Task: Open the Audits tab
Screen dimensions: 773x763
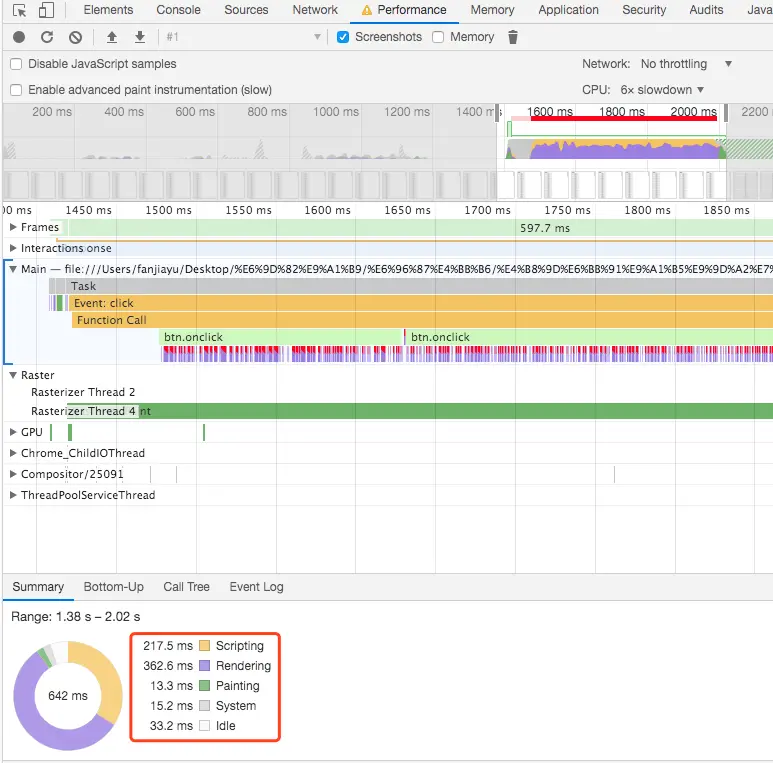Action: point(706,10)
